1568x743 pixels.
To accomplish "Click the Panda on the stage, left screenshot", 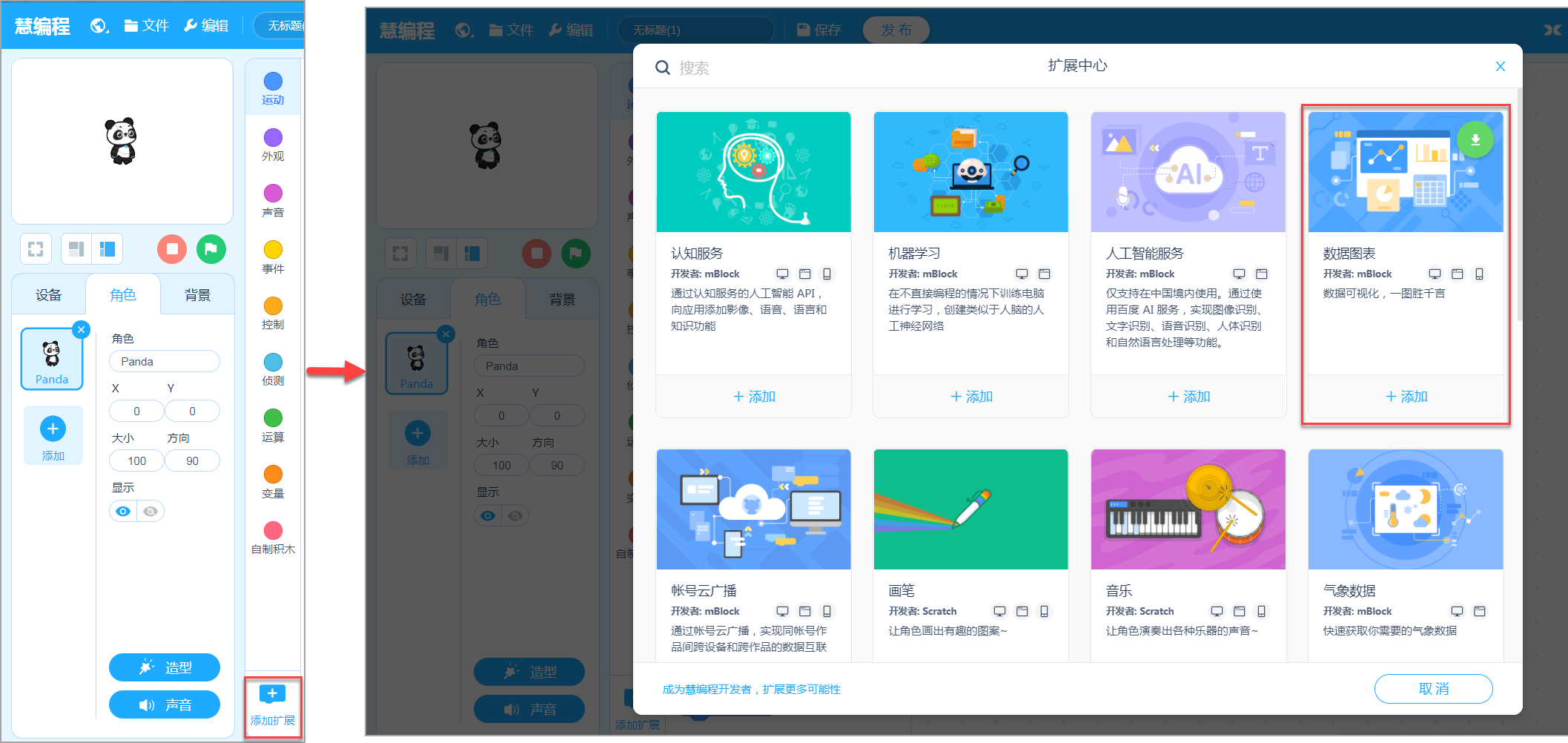I will tap(121, 141).
